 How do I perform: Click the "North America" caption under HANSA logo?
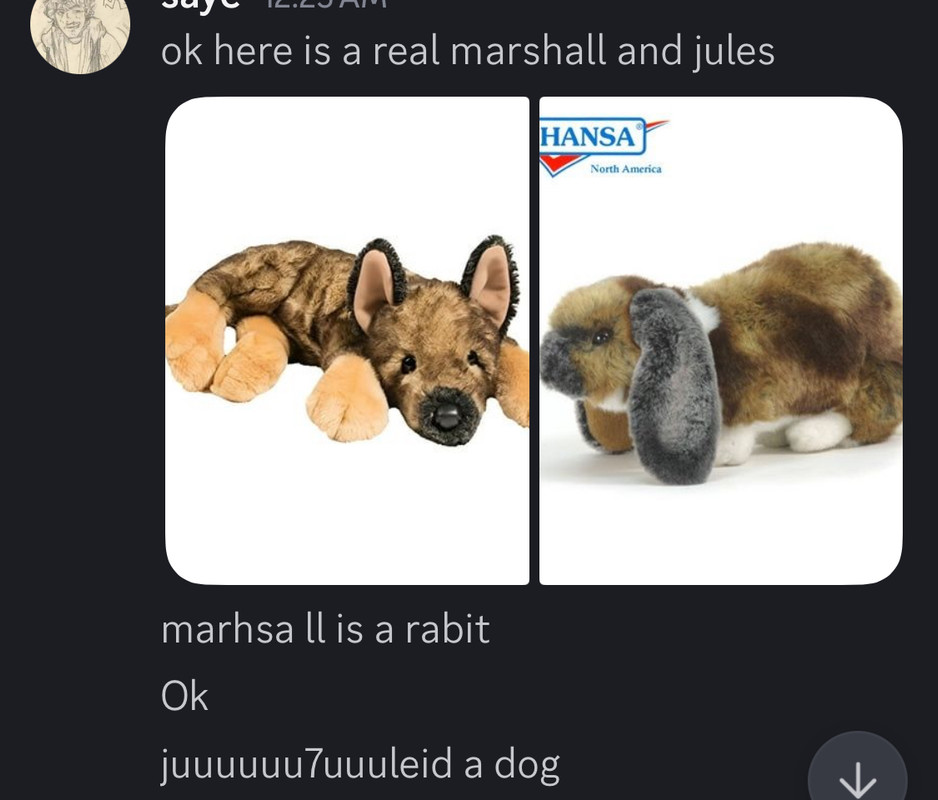point(626,169)
